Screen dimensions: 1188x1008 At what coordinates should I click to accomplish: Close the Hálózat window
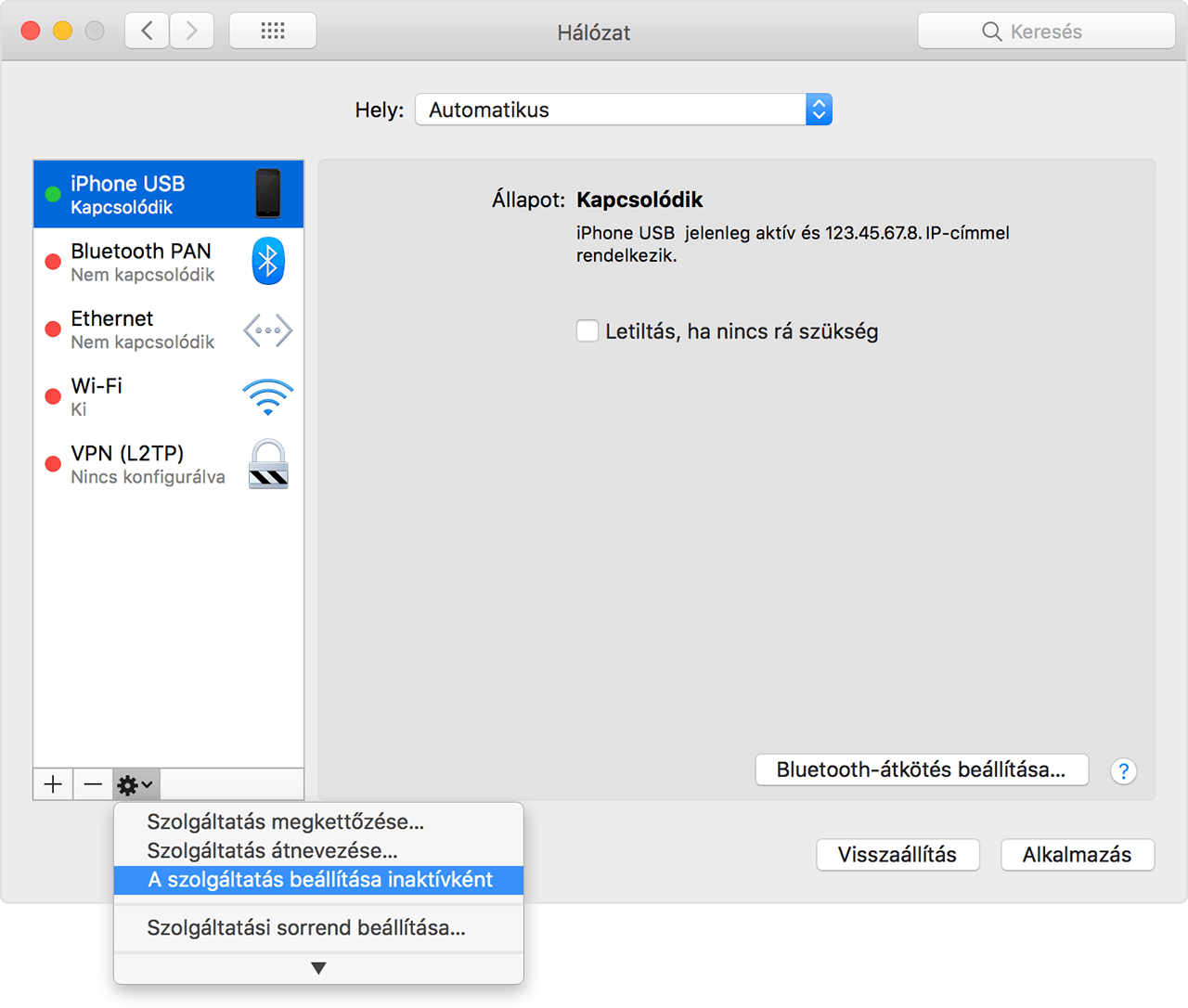(31, 31)
